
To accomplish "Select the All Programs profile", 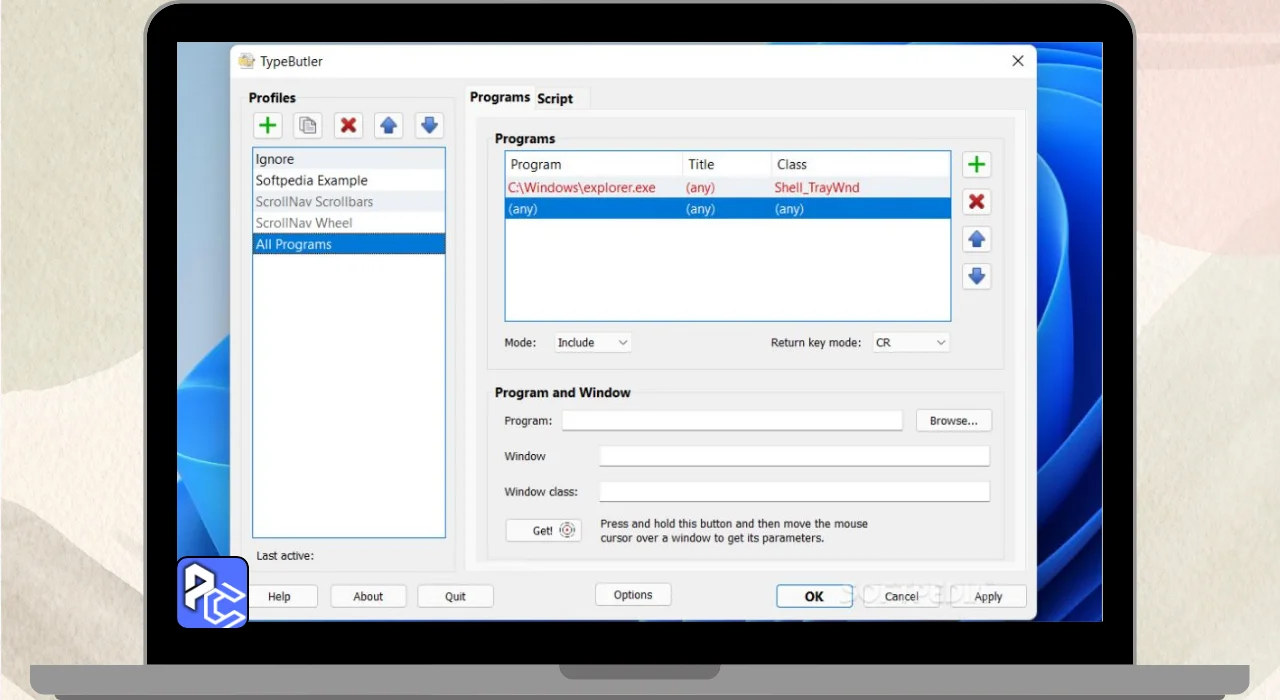I will (x=349, y=244).
